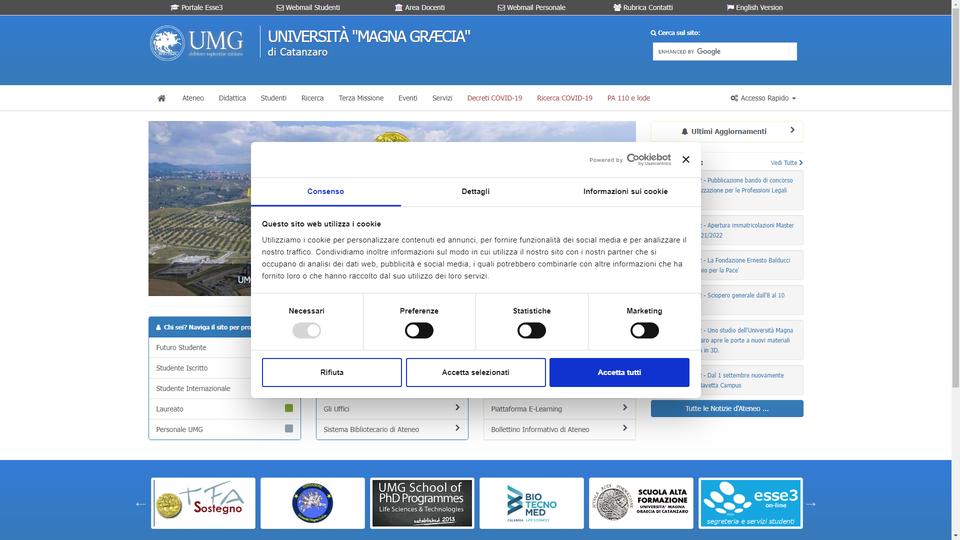Screen dimensions: 960x540
Task: Expand Bollettino Informativo di Ateneo chevron
Action: pyautogui.click(x=624, y=429)
